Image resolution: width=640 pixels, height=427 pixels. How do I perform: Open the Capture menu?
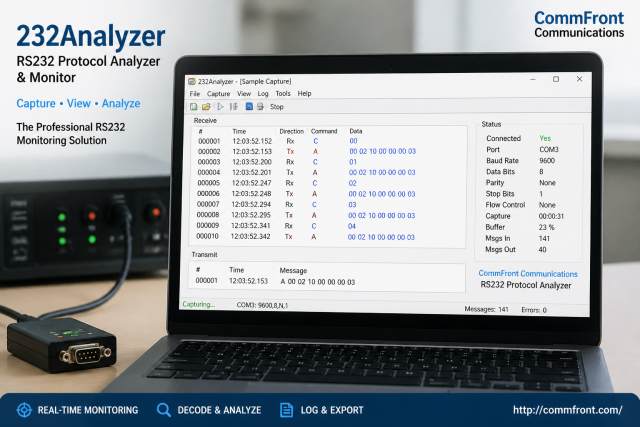[218, 93]
